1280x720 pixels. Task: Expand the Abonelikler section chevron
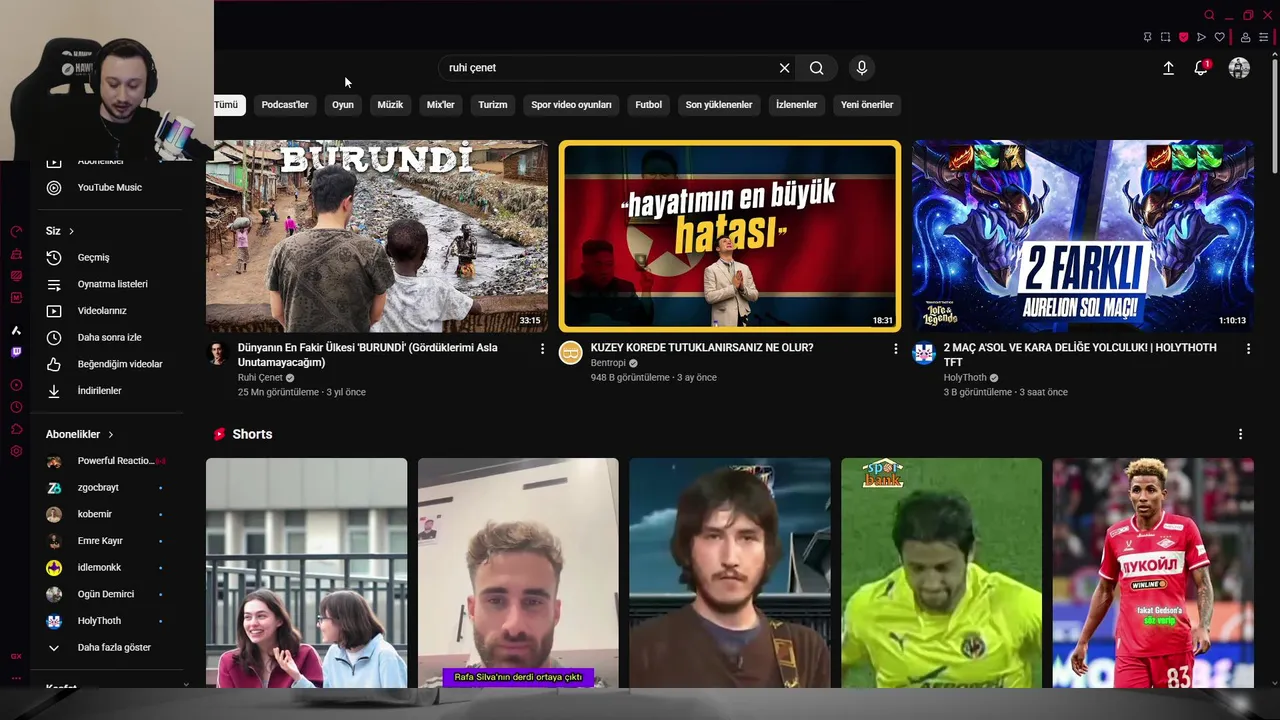click(x=110, y=435)
